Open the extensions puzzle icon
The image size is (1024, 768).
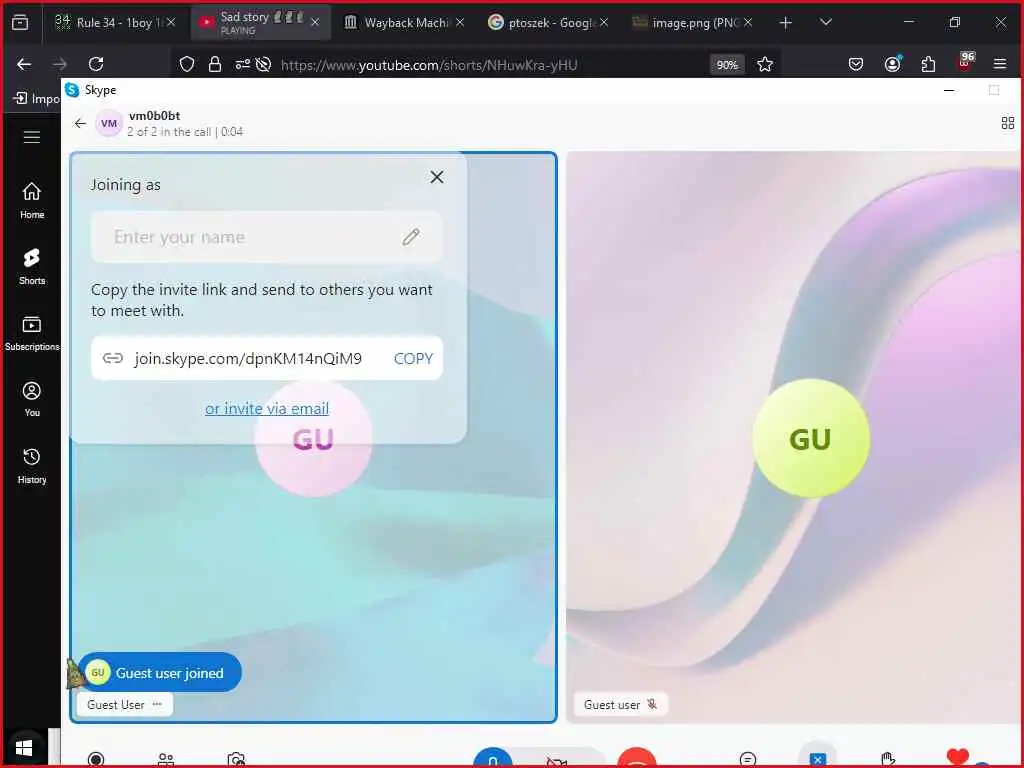click(928, 64)
